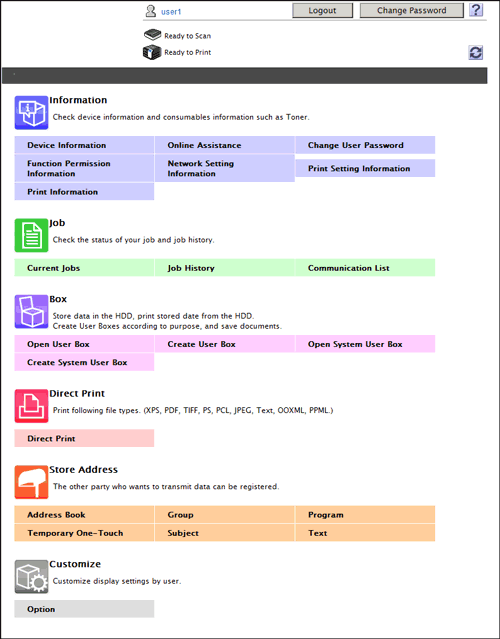Open the user1 link
Image resolution: width=500 pixels, height=639 pixels.
click(x=171, y=12)
